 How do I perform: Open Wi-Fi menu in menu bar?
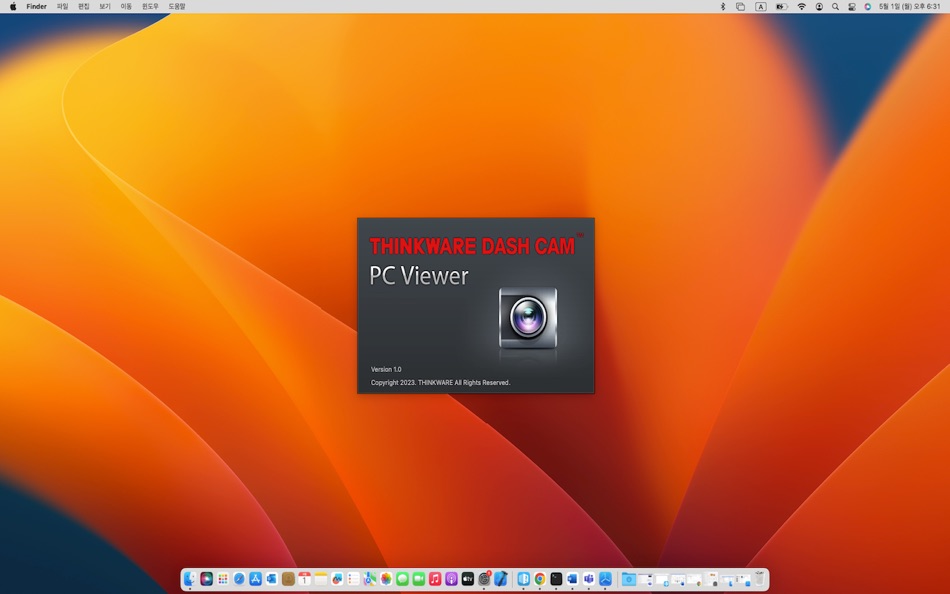pos(802,6)
